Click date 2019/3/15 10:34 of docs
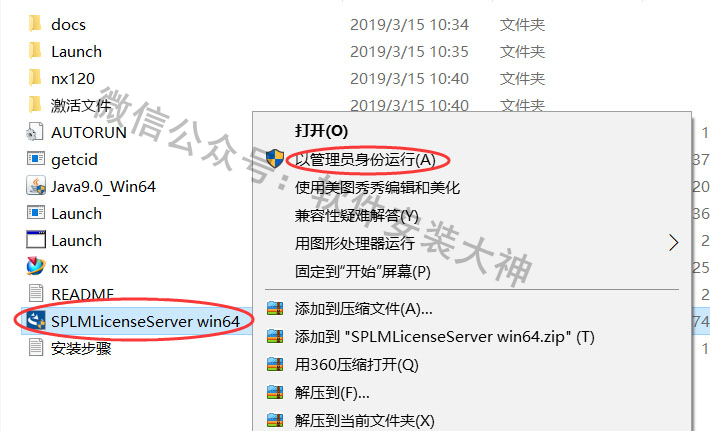 (409, 24)
